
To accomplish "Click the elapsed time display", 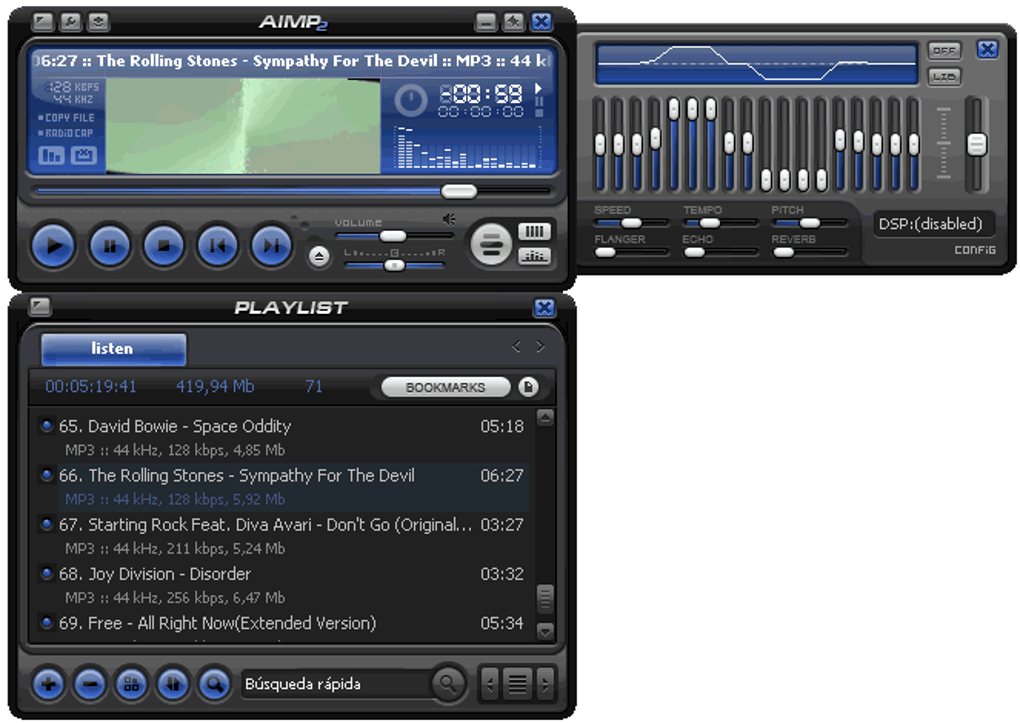I will tap(481, 94).
